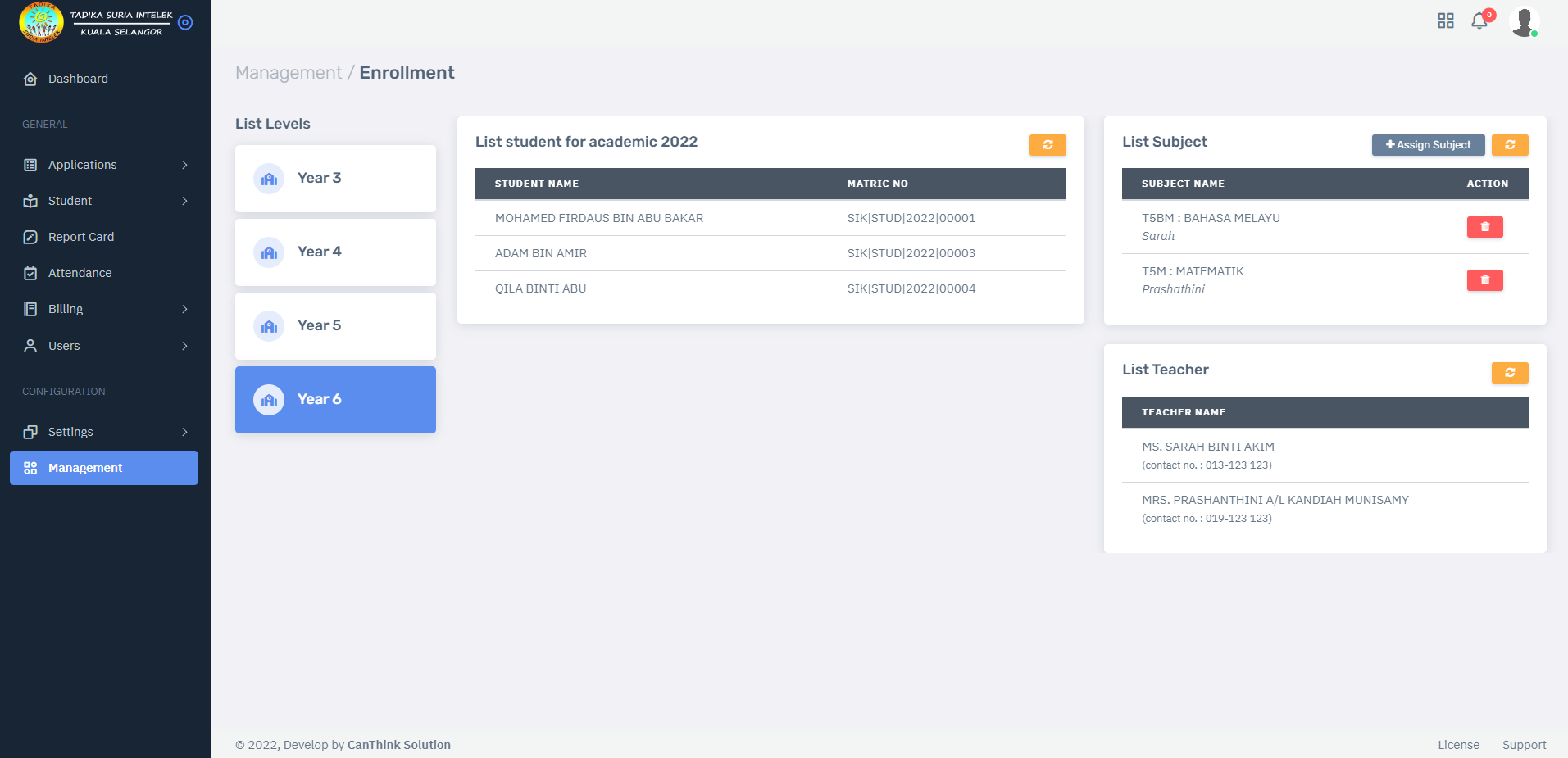This screenshot has height=758, width=1568.
Task: Expand the Settings submenu
Action: point(104,432)
